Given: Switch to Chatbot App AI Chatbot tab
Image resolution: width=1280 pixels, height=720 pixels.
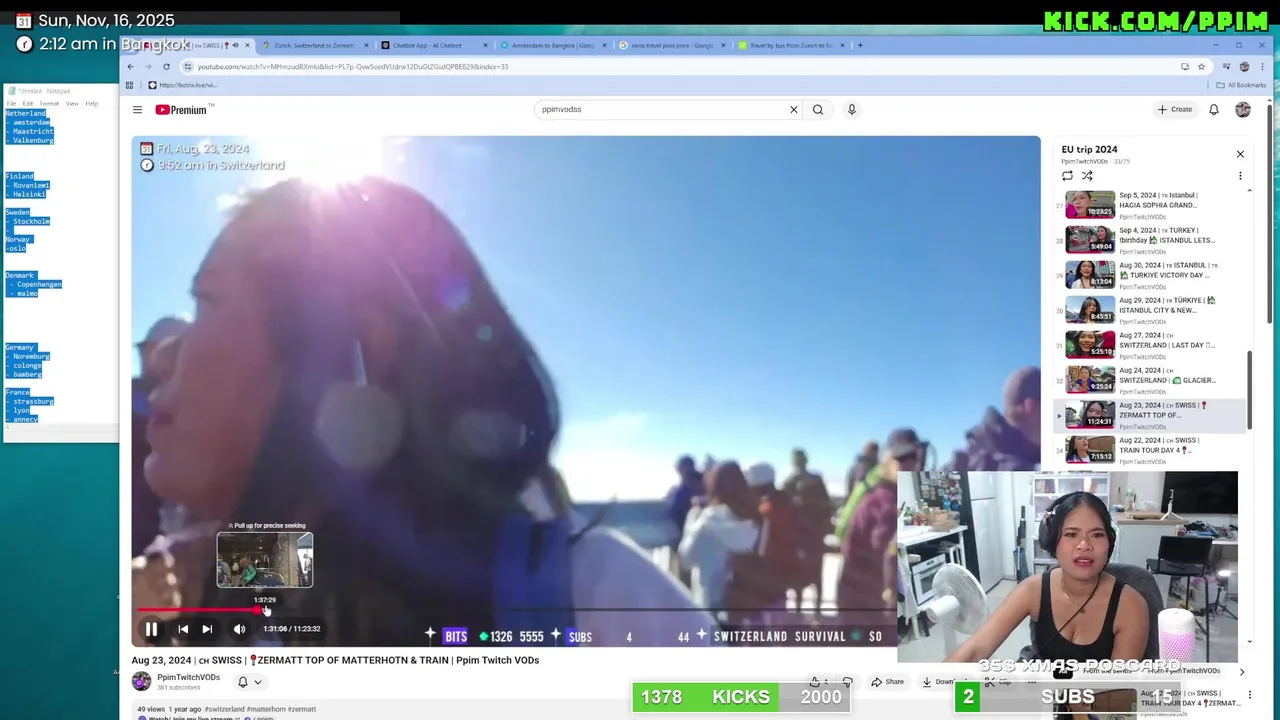Looking at the screenshot, I should point(434,45).
